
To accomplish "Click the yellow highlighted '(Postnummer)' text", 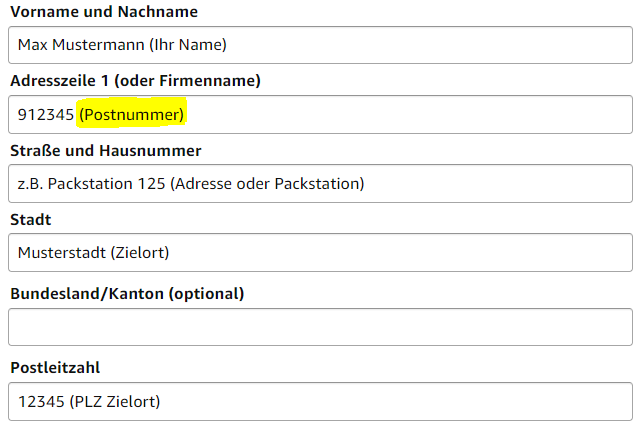I will click(132, 116).
